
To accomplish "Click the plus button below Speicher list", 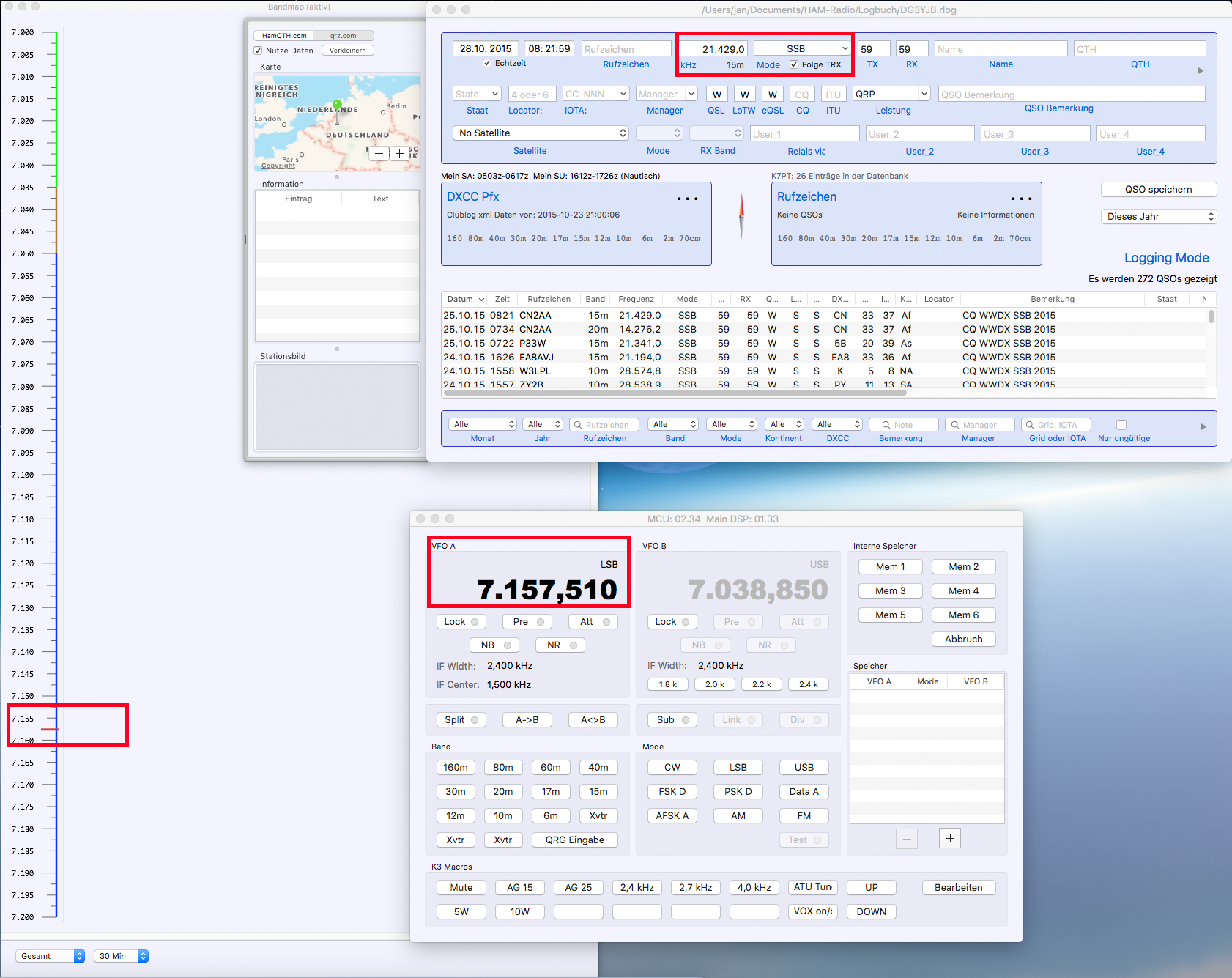I will click(x=949, y=838).
